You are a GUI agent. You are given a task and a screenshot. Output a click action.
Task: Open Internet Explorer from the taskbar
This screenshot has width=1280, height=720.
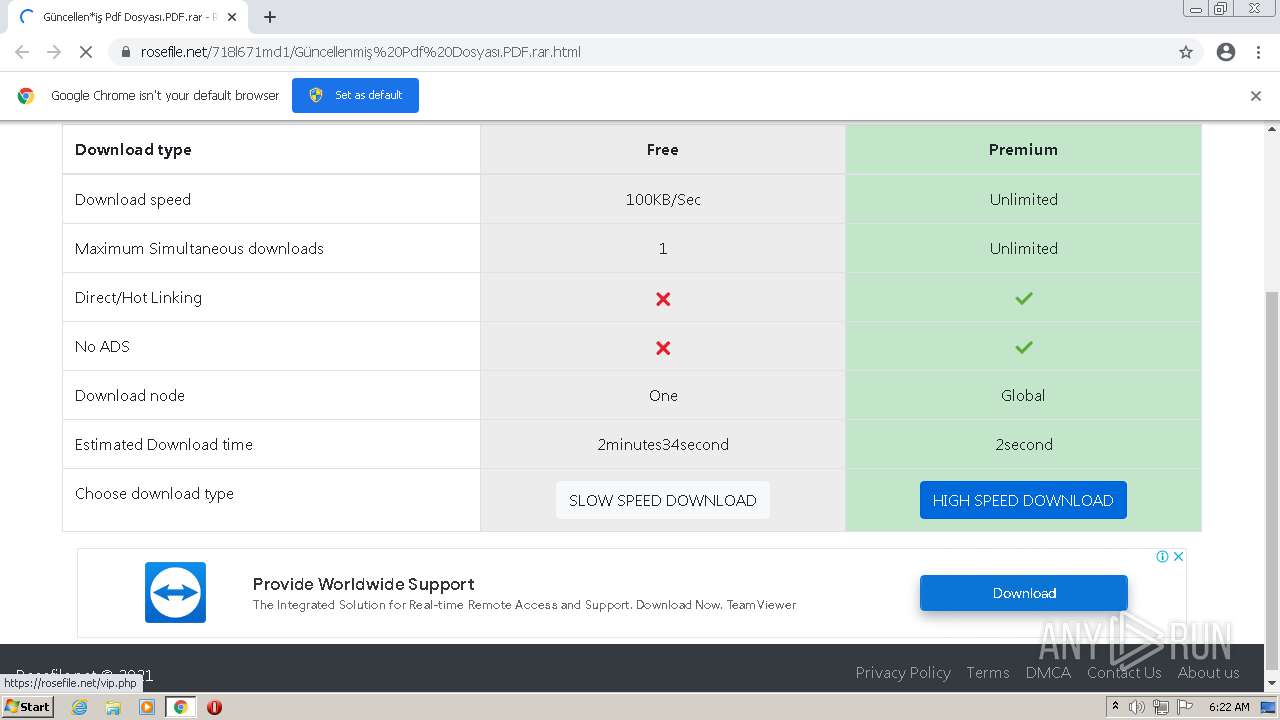[x=80, y=707]
